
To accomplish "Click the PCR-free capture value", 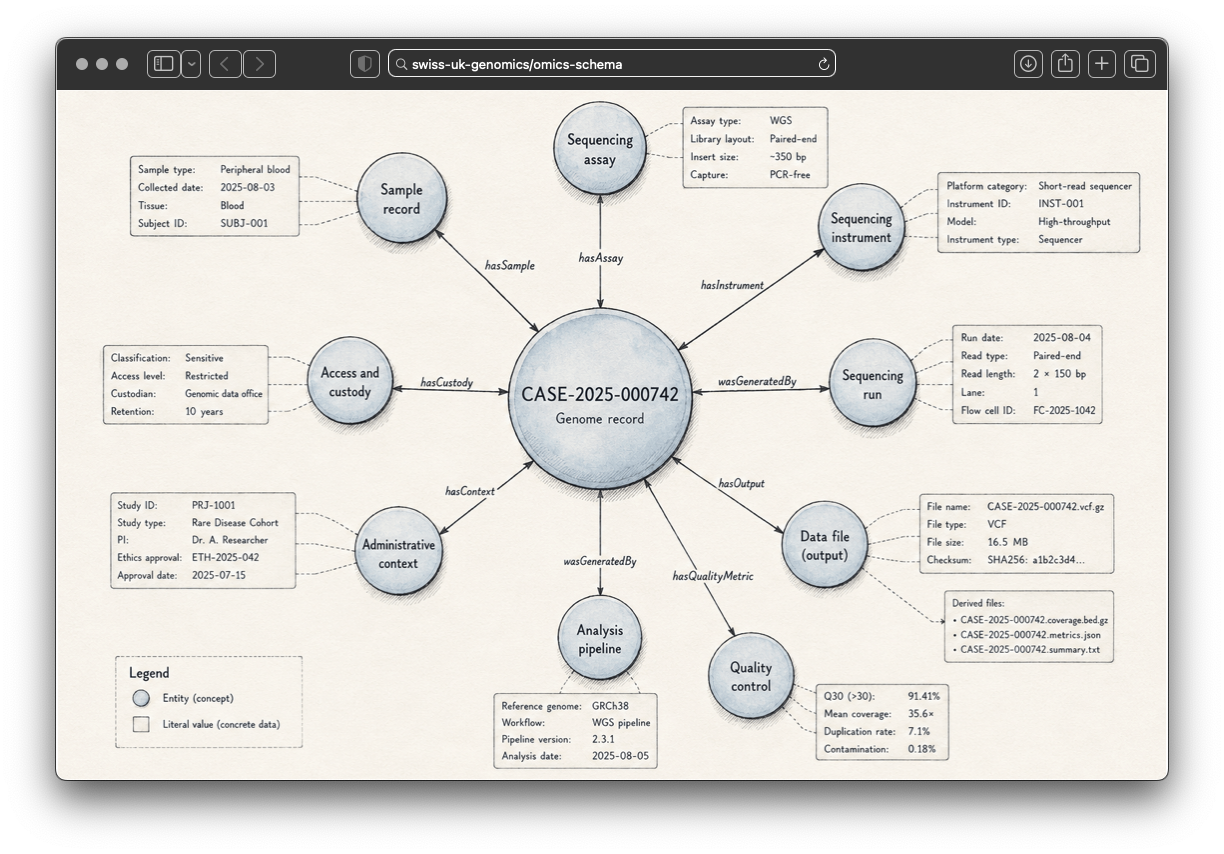I will pyautogui.click(x=790, y=175).
